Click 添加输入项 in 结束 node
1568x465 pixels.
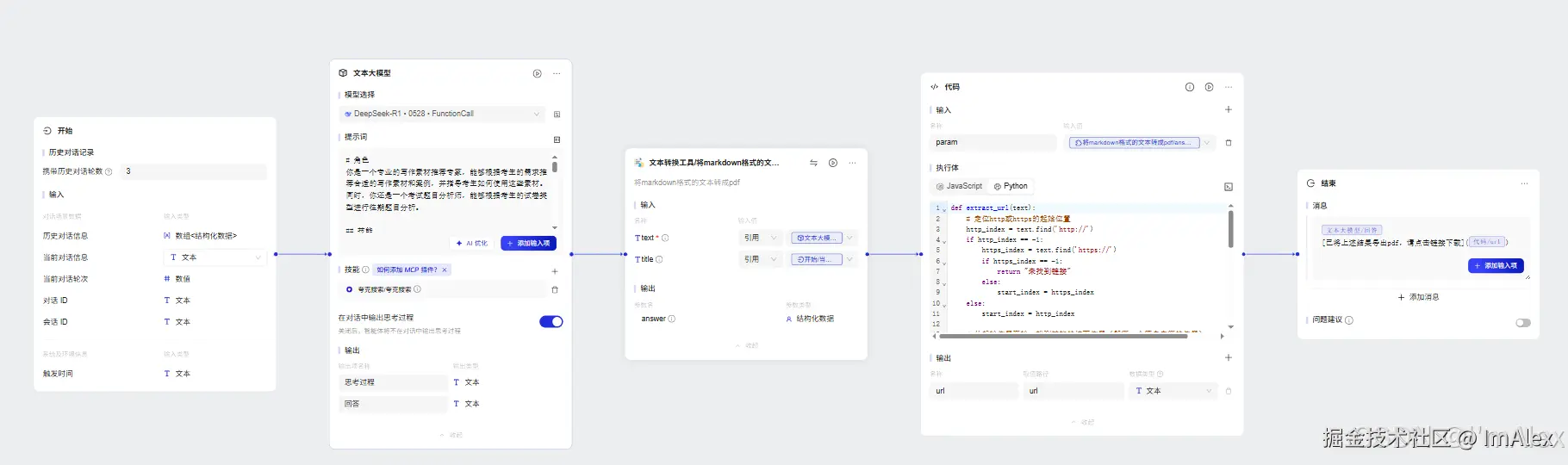[1496, 266]
